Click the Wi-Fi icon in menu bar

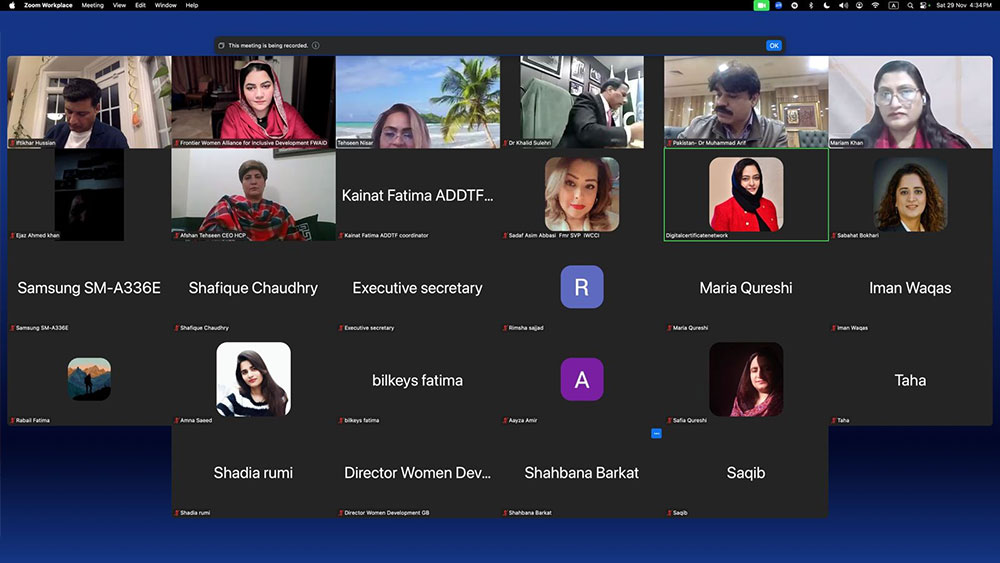[875, 5]
